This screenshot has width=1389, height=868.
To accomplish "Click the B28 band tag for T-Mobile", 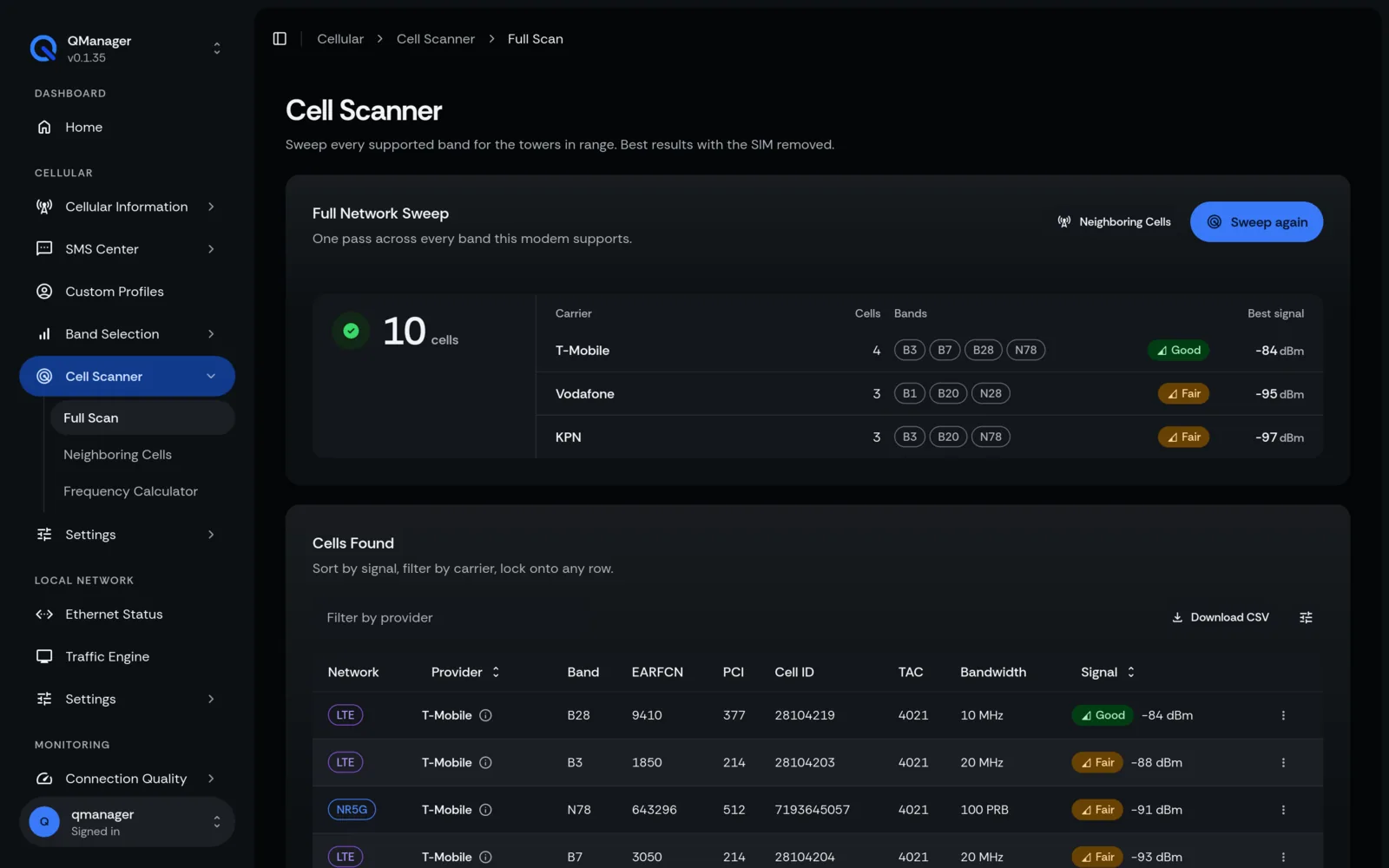I will point(983,351).
